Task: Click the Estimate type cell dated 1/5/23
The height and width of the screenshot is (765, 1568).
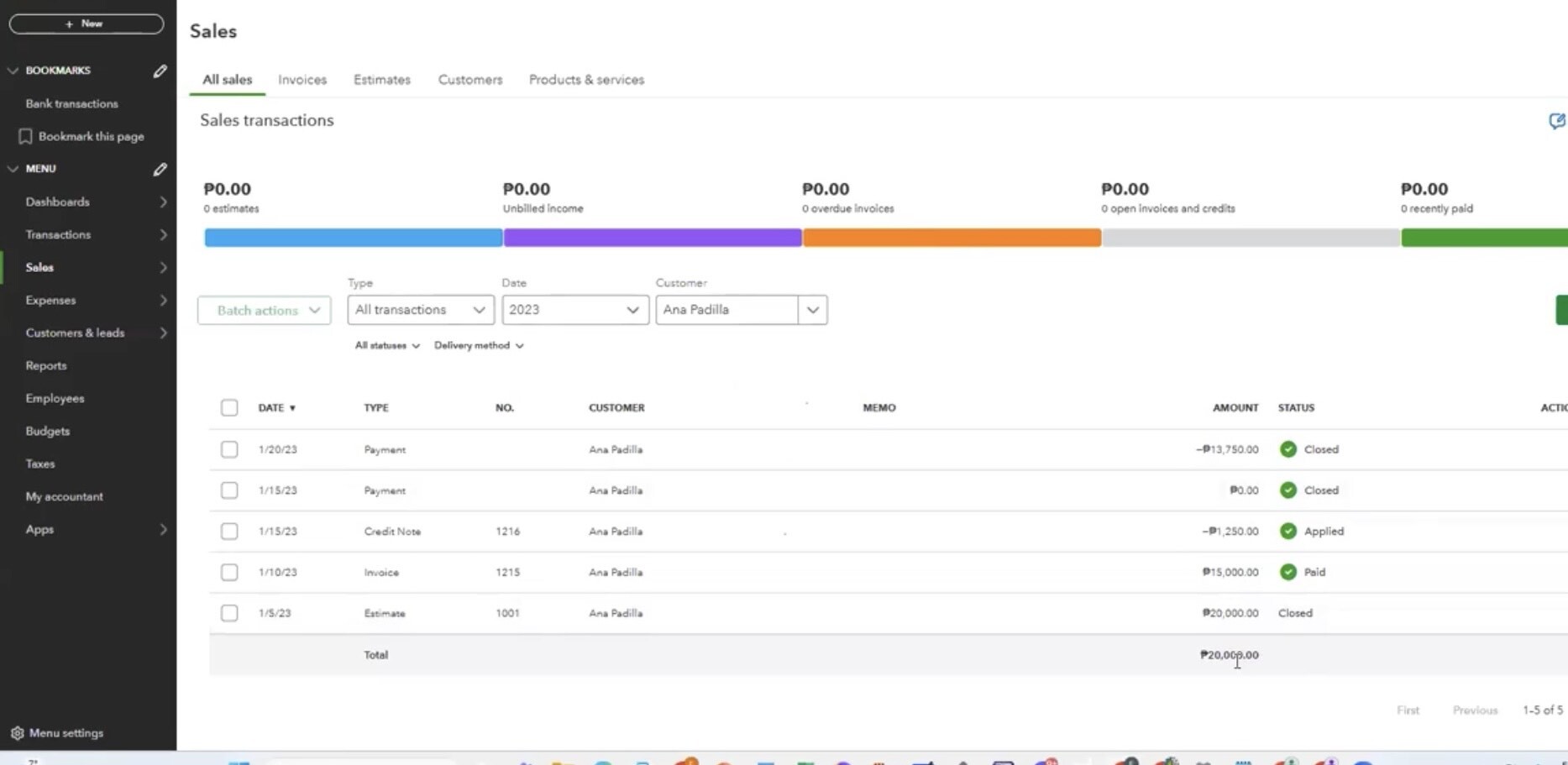Action: (385, 614)
